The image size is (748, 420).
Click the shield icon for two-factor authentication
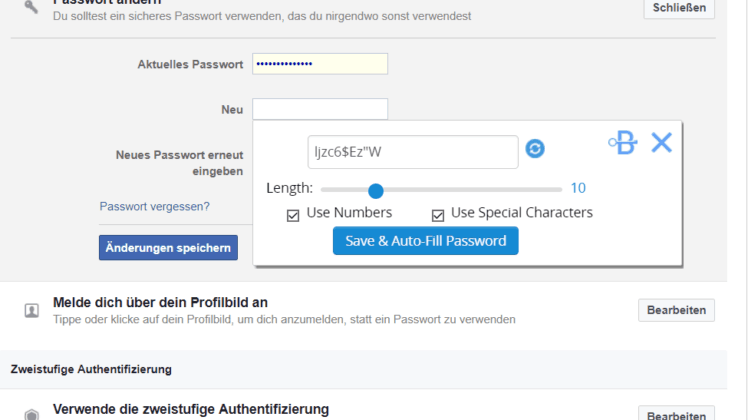tap(31, 414)
